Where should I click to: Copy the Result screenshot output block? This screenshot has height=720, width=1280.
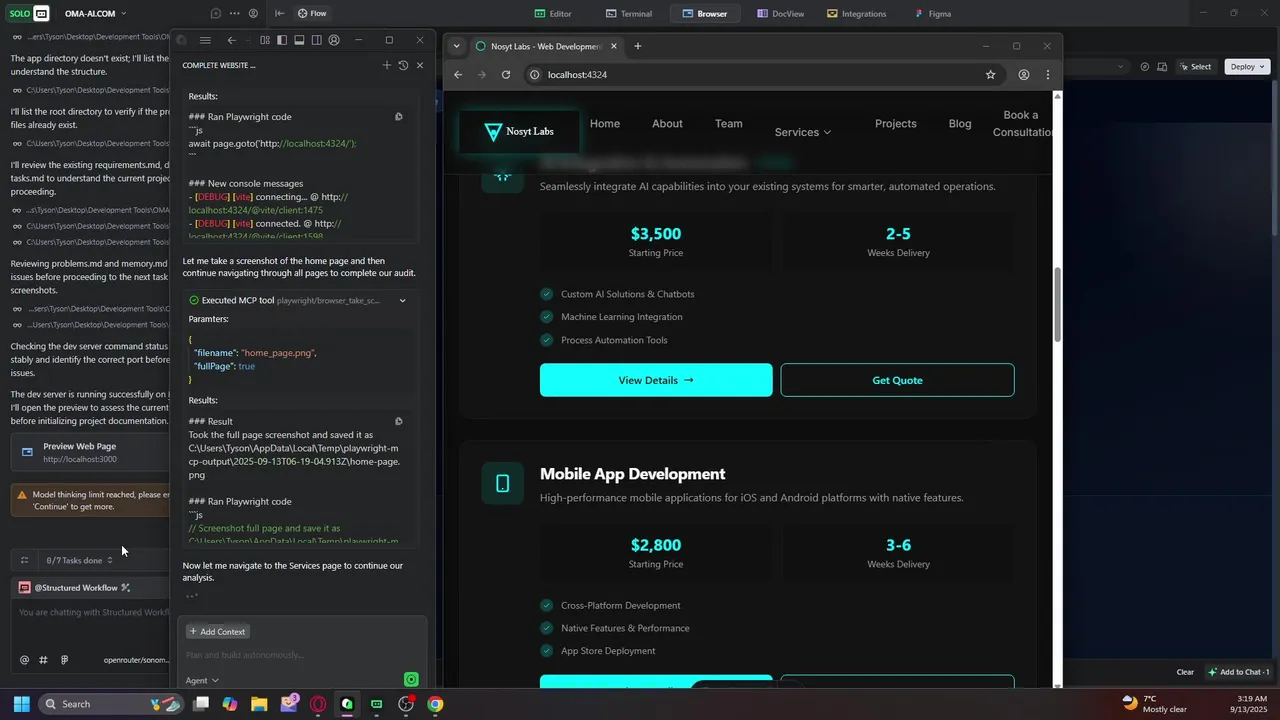click(x=399, y=422)
